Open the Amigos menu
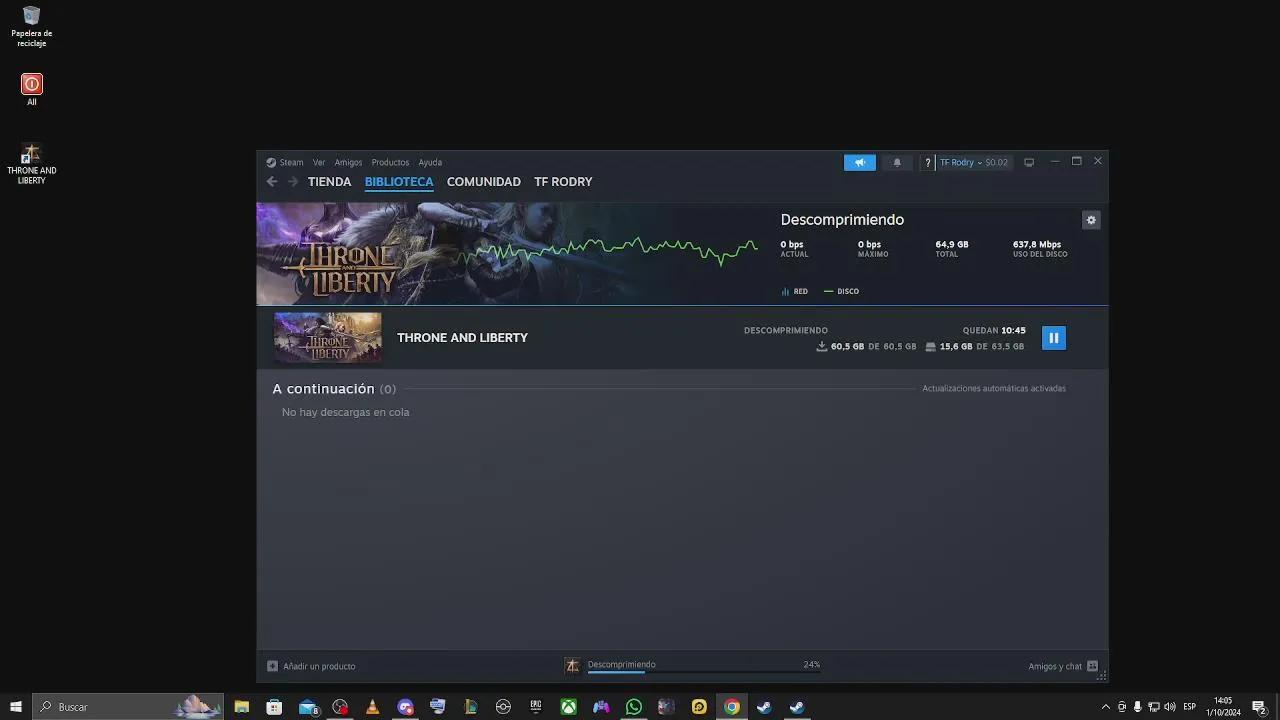The width and height of the screenshot is (1280, 720). point(348,162)
